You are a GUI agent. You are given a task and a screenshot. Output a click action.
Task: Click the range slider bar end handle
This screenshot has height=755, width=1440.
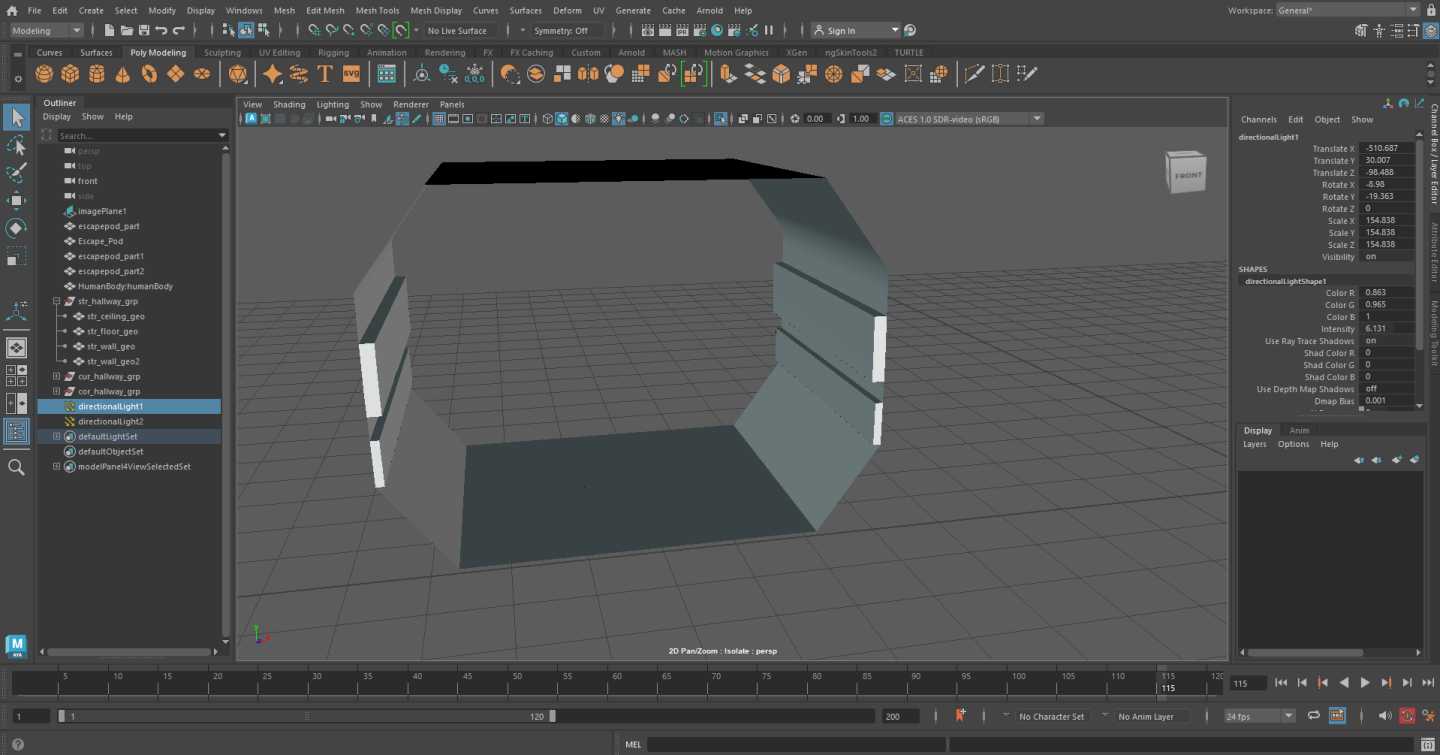pyautogui.click(x=552, y=716)
